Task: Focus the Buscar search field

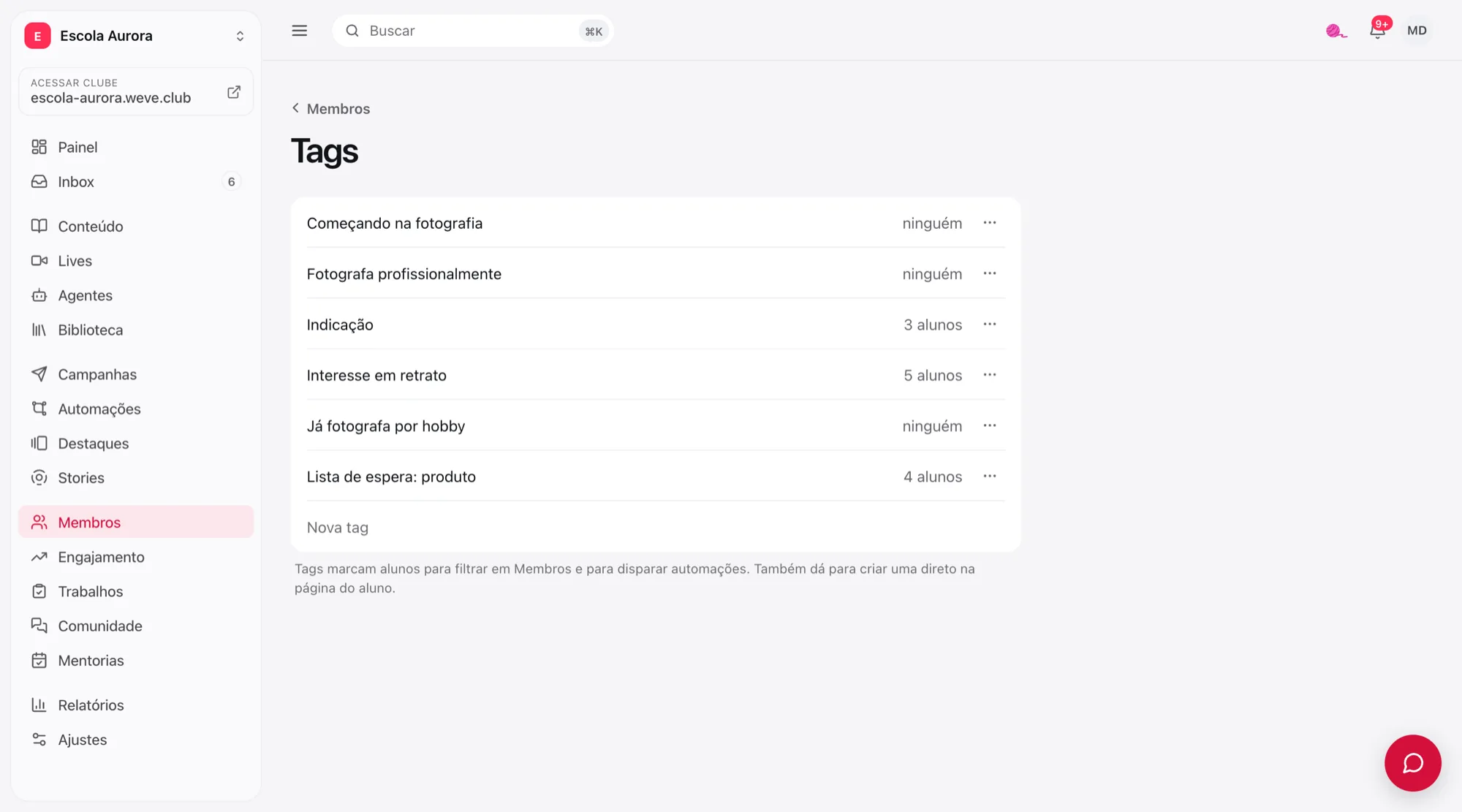Action: tap(472, 31)
